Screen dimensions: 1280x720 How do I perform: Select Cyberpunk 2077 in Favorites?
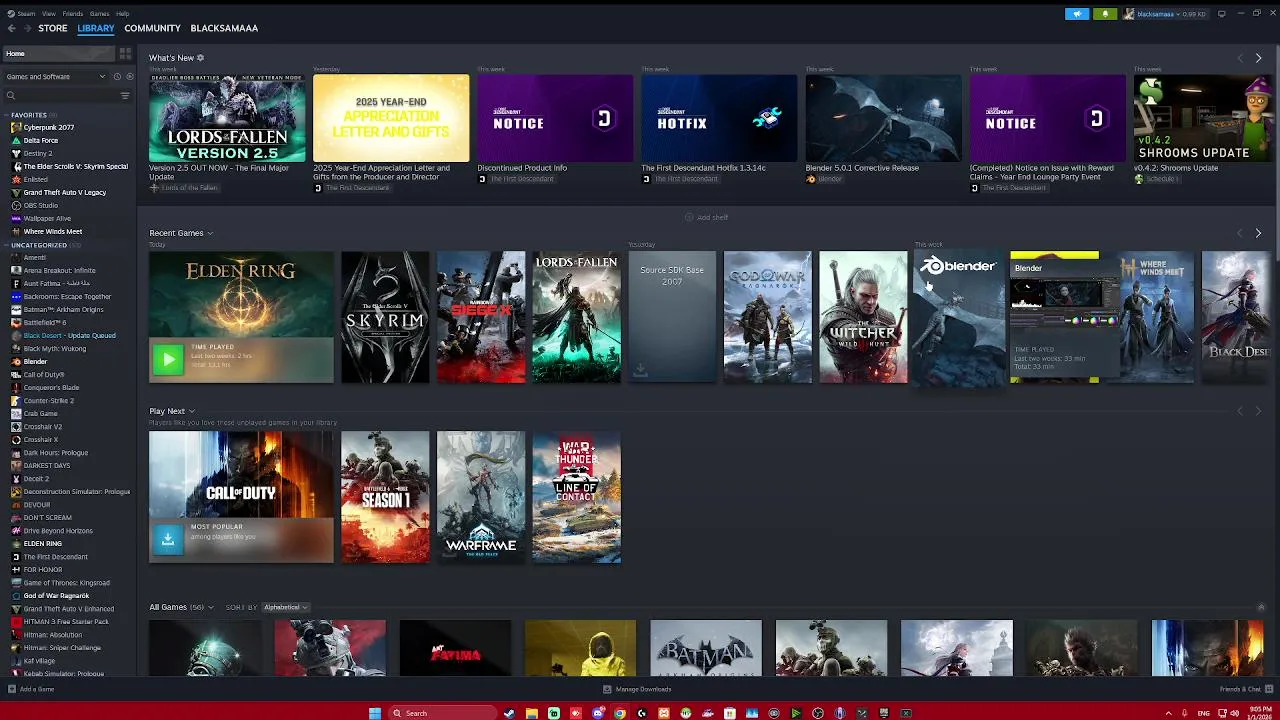(49, 127)
